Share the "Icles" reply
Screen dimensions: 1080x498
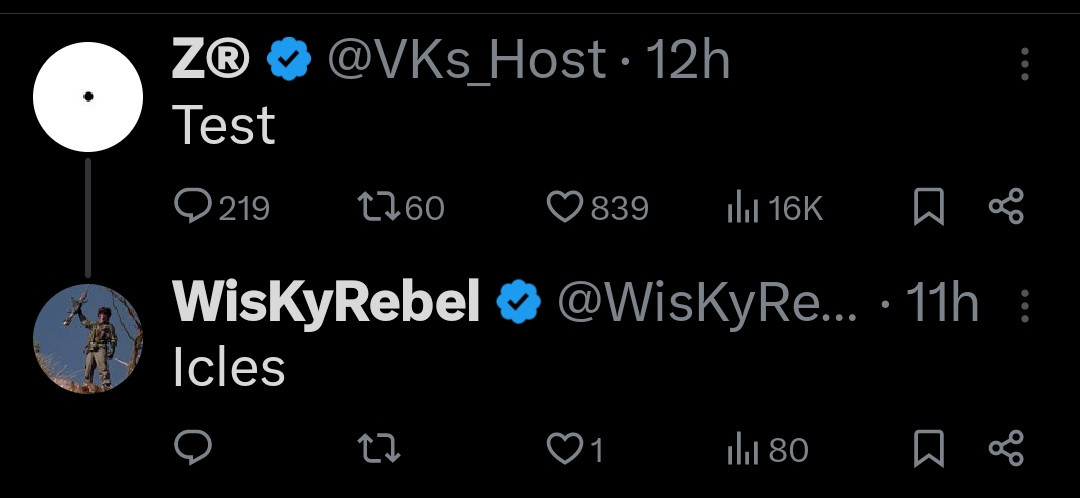(x=1005, y=450)
